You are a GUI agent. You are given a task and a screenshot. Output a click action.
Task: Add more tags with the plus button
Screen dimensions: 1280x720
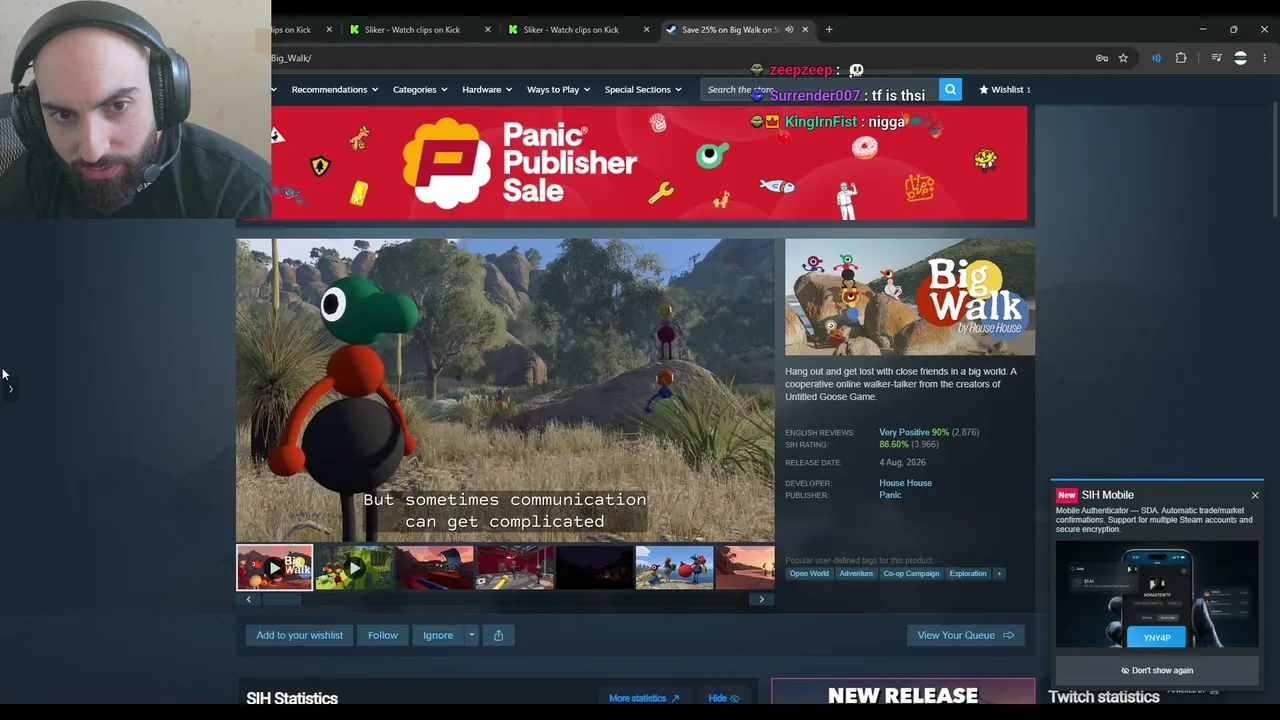tap(998, 574)
